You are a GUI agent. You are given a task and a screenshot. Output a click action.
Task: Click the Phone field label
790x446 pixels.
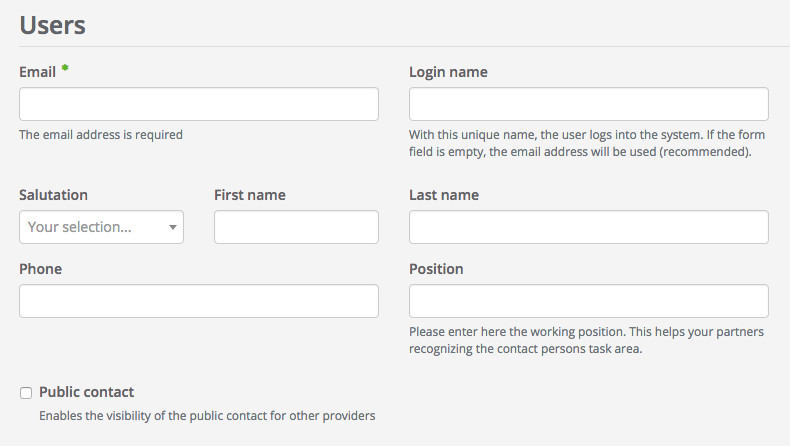pyautogui.click(x=40, y=269)
